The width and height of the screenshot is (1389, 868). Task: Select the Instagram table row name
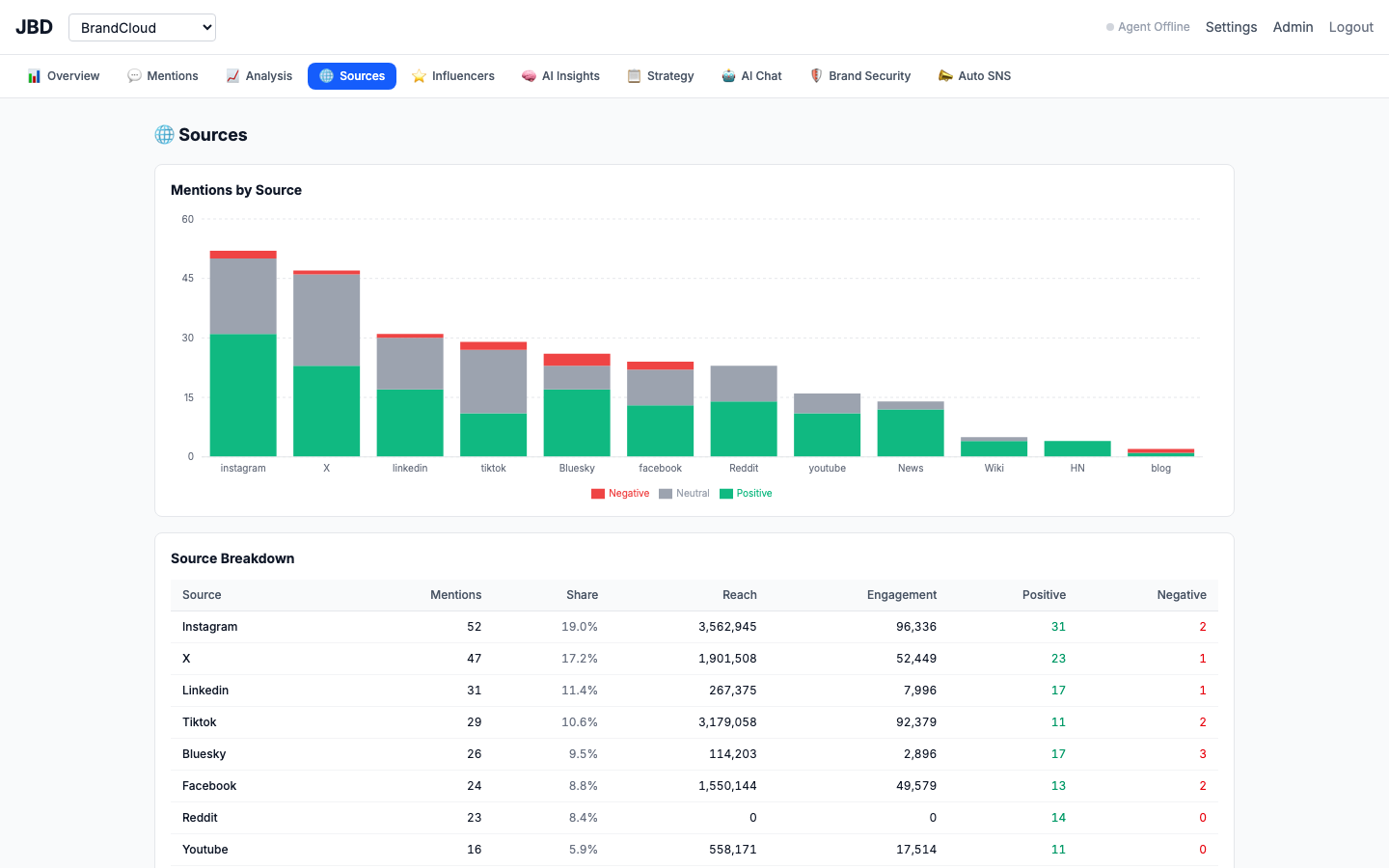(x=209, y=627)
